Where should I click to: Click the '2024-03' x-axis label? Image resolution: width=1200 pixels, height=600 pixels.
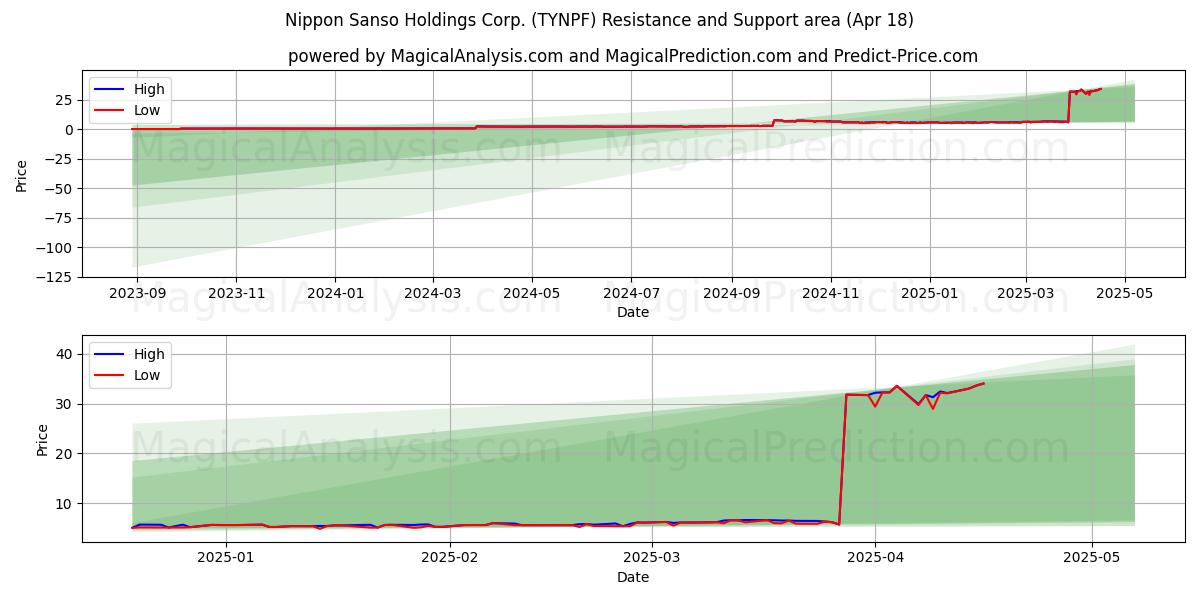coord(432,294)
